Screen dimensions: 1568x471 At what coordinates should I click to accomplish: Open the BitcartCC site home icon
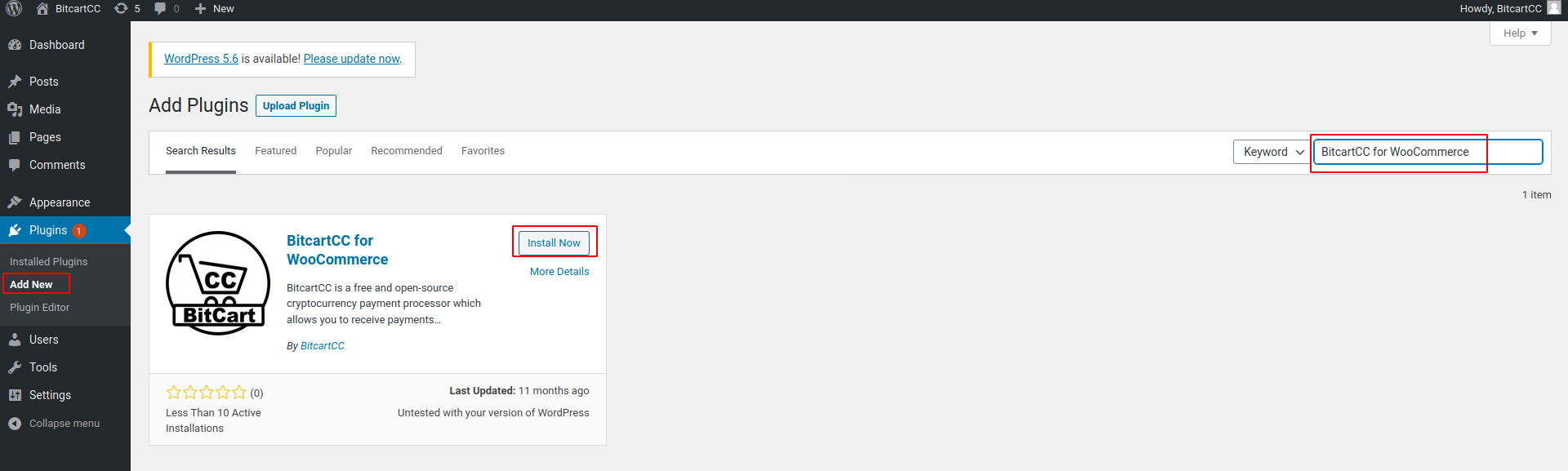[x=42, y=9]
